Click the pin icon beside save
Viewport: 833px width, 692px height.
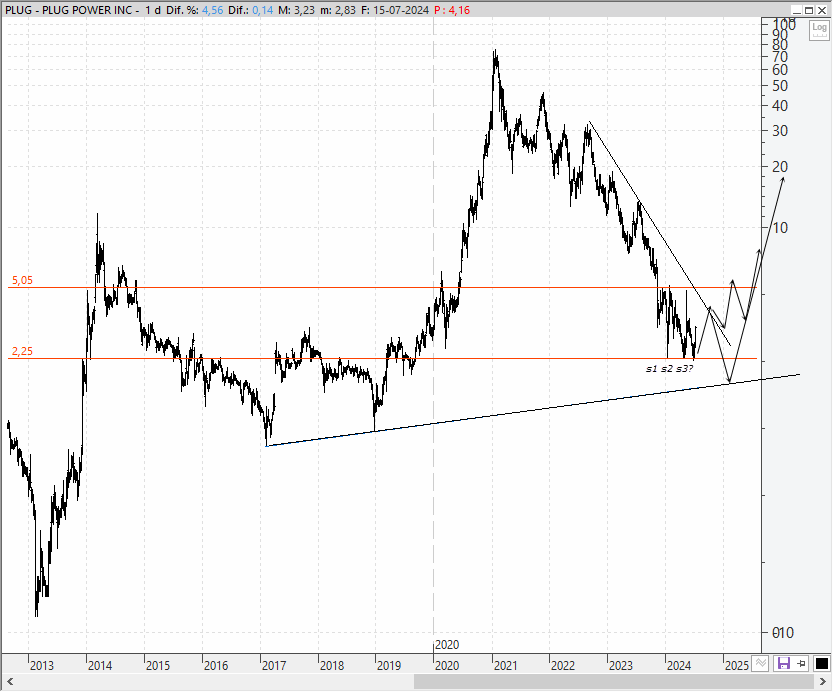click(x=802, y=663)
